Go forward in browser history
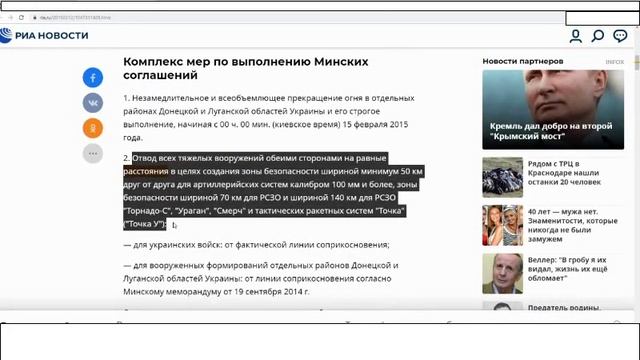The height and width of the screenshot is (360, 640). coord(11,18)
